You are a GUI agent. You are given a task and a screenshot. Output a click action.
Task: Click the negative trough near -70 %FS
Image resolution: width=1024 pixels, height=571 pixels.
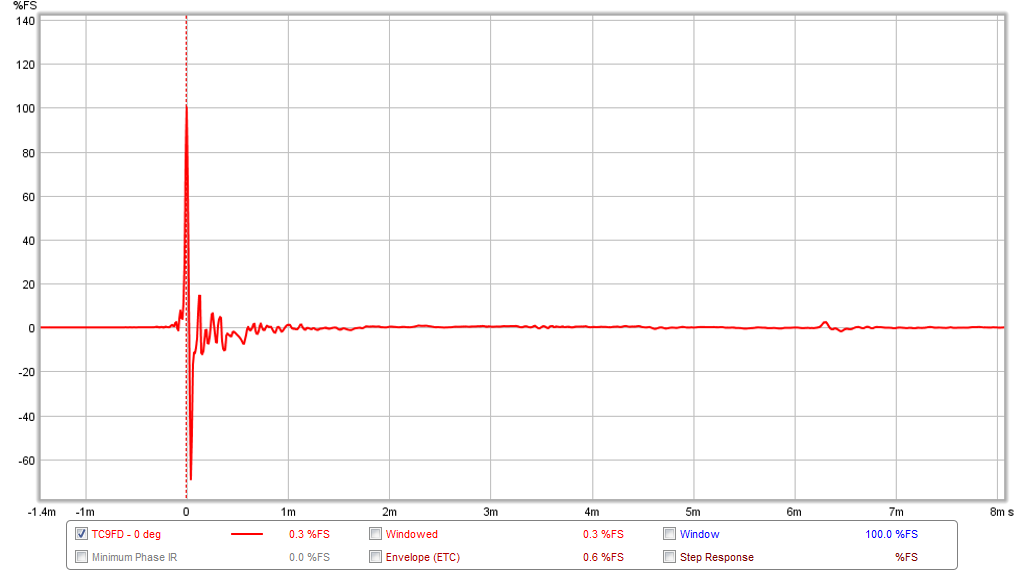click(x=191, y=478)
